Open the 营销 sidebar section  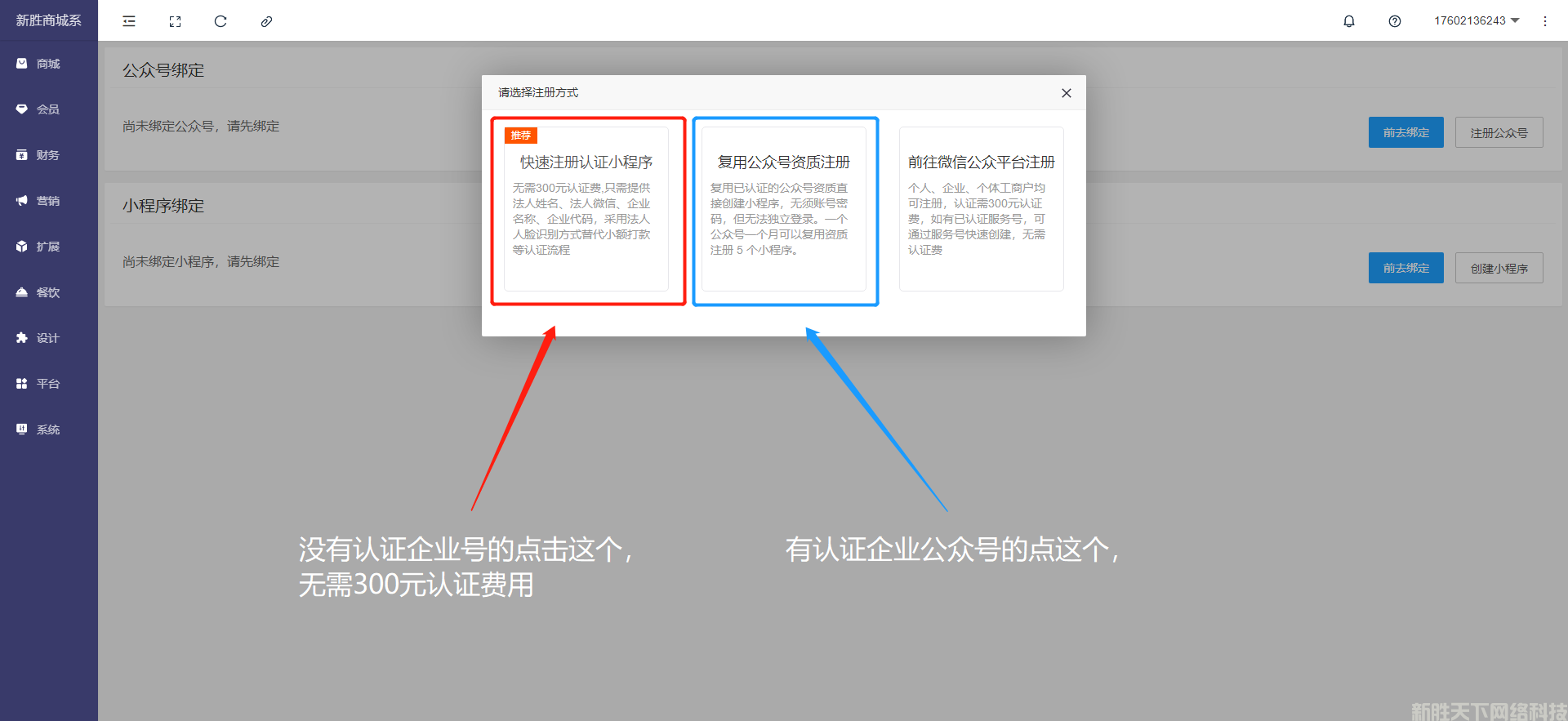tap(48, 201)
